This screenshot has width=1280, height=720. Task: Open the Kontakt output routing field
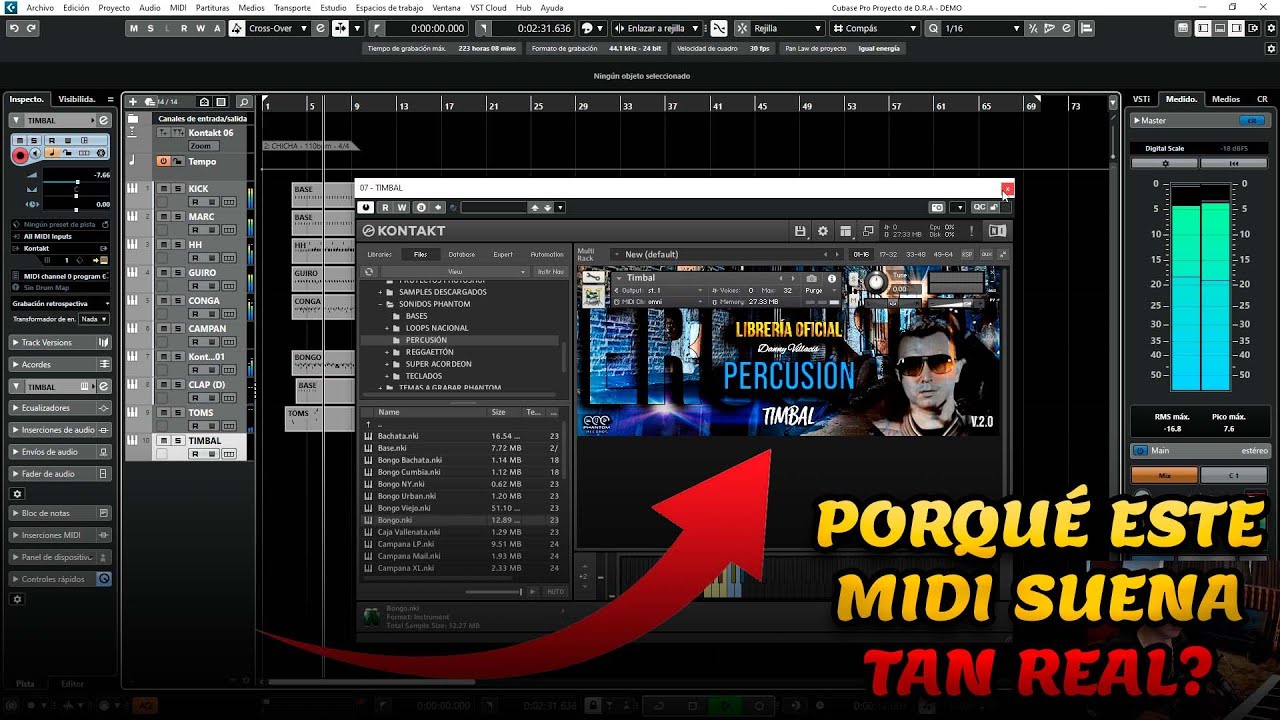point(61,248)
